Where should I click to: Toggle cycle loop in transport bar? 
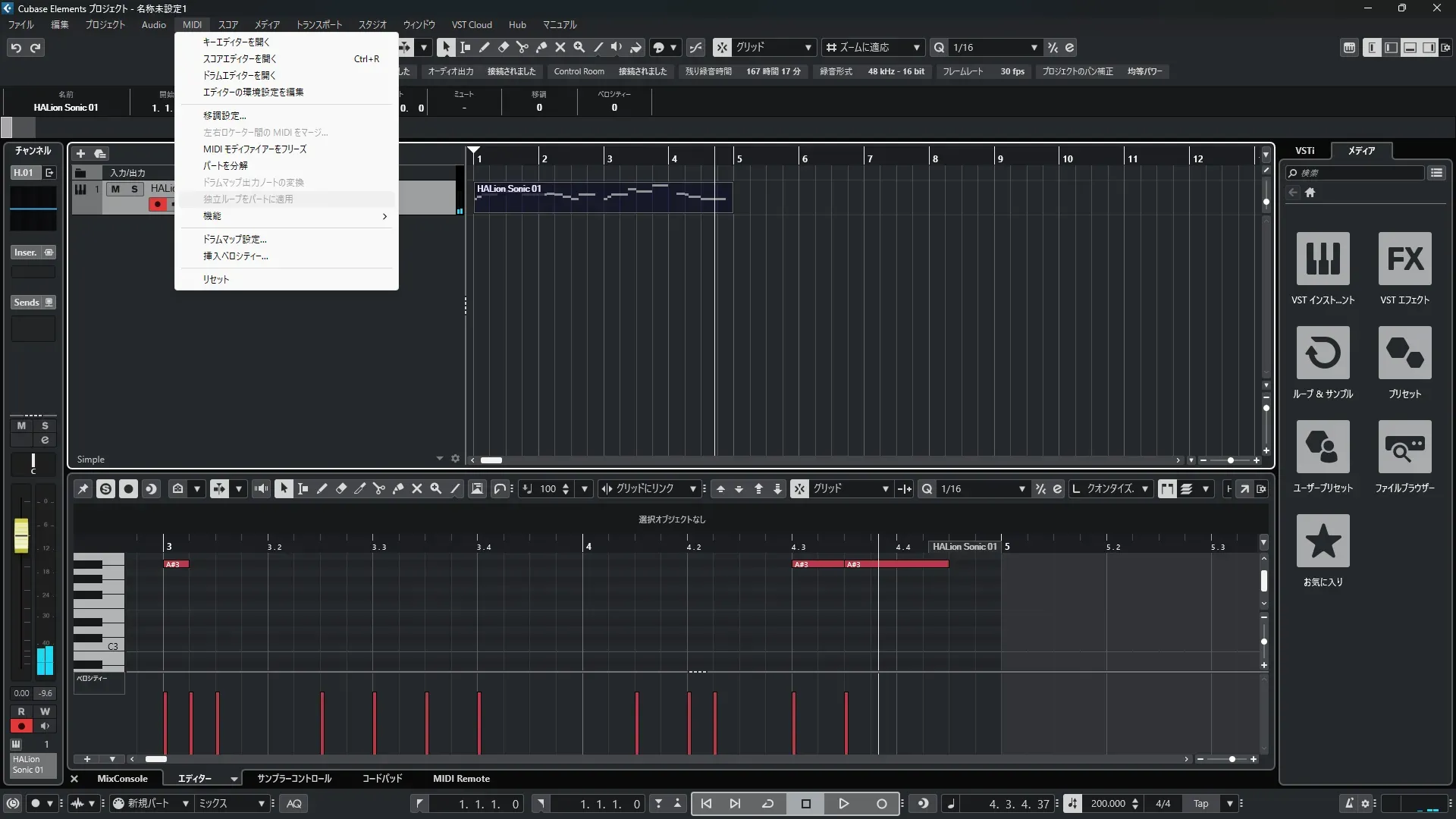click(x=767, y=803)
